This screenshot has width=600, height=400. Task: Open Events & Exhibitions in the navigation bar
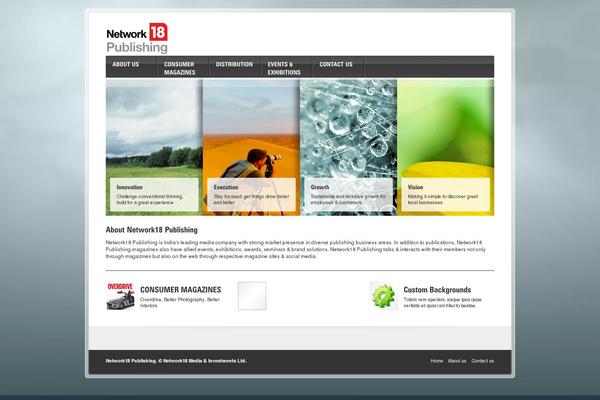(x=284, y=68)
